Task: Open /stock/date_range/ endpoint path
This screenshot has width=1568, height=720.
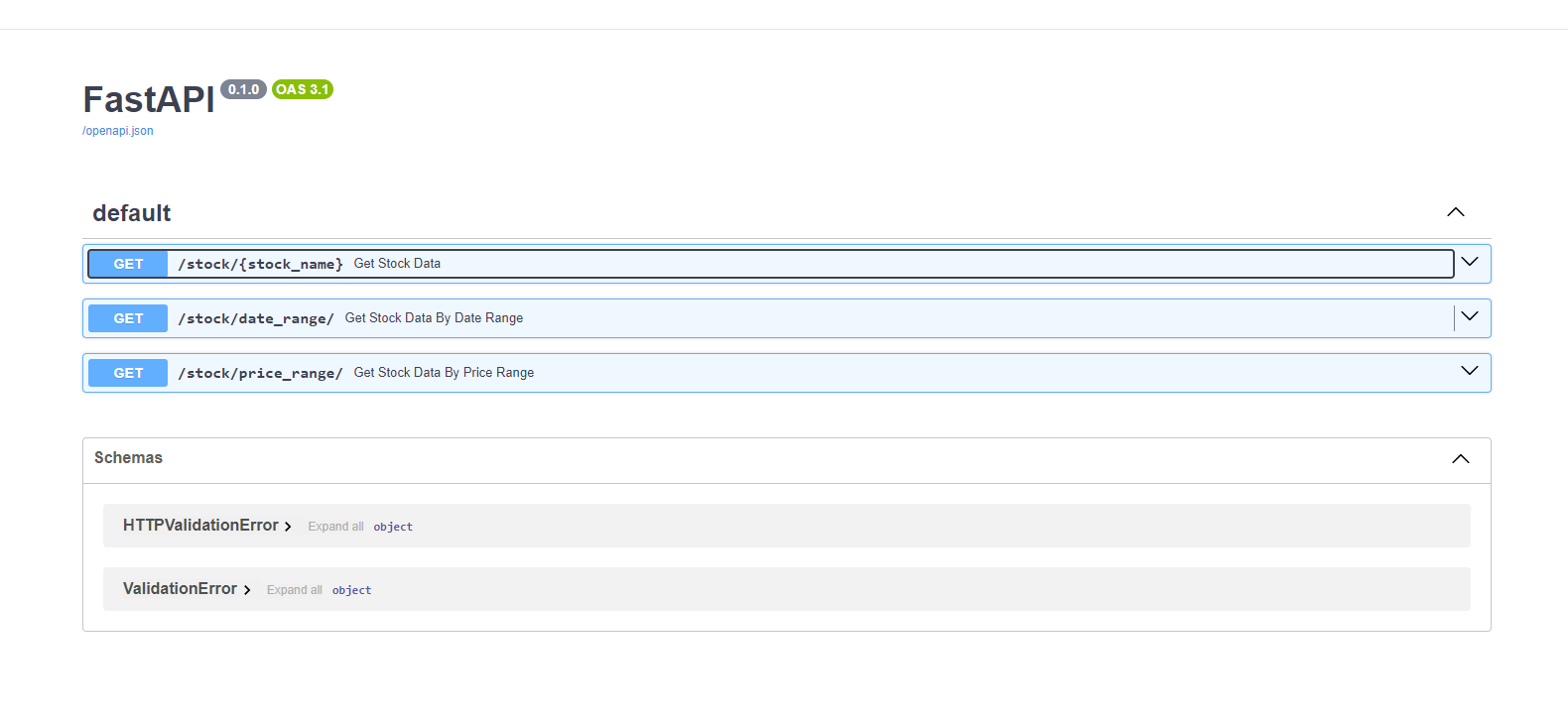Action: 256,318
